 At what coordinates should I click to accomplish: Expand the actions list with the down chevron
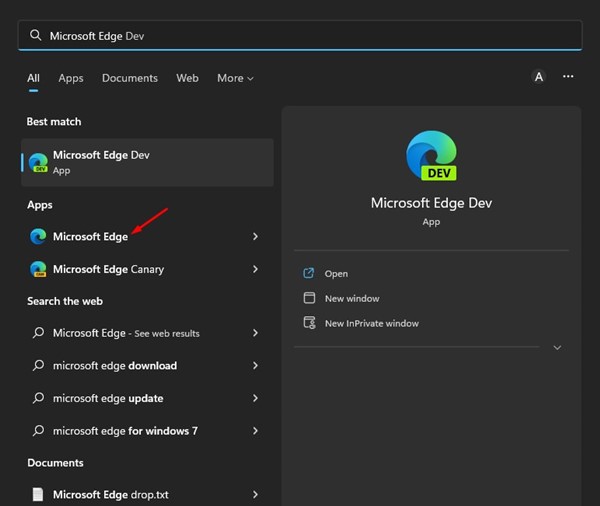[557, 348]
